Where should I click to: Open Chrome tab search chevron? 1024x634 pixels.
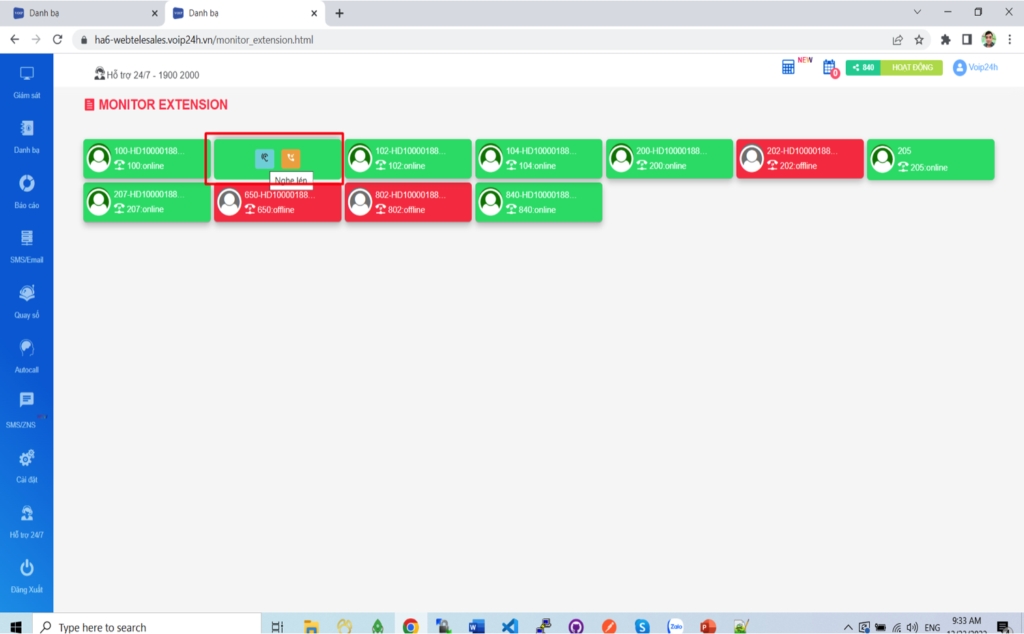[x=918, y=12]
